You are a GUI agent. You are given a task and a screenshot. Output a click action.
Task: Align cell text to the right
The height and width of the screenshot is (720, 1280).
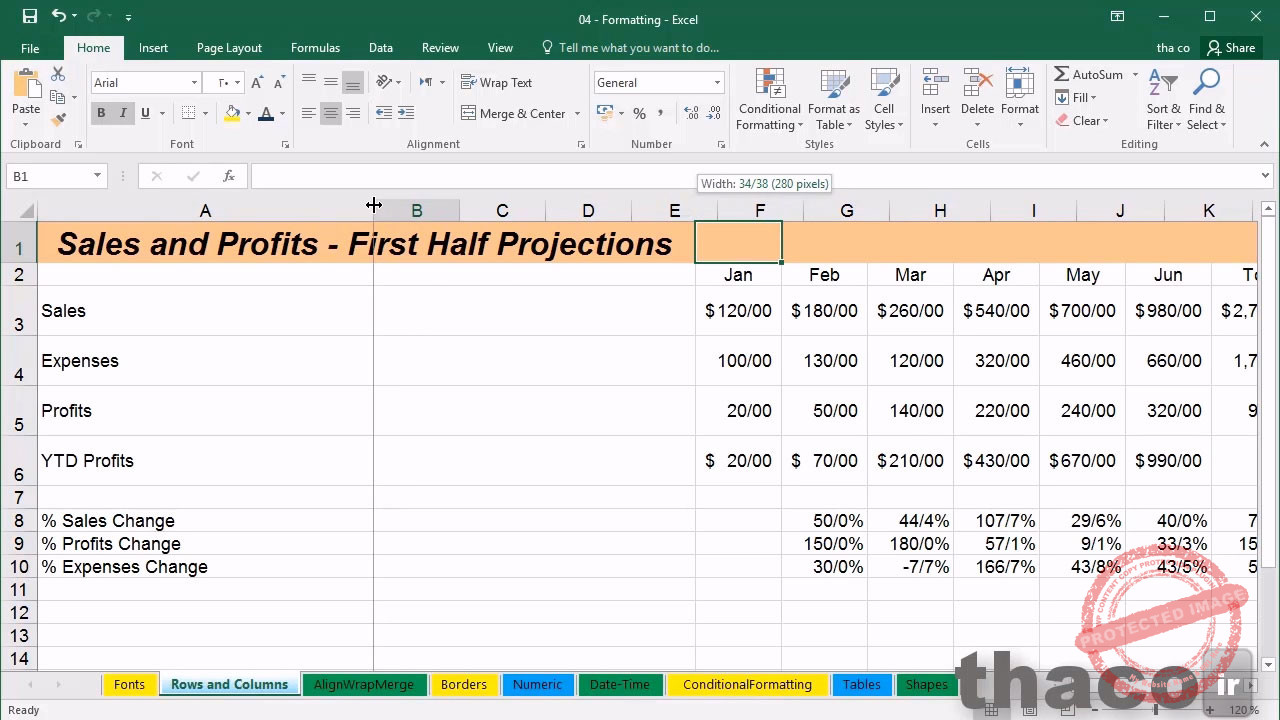352,113
